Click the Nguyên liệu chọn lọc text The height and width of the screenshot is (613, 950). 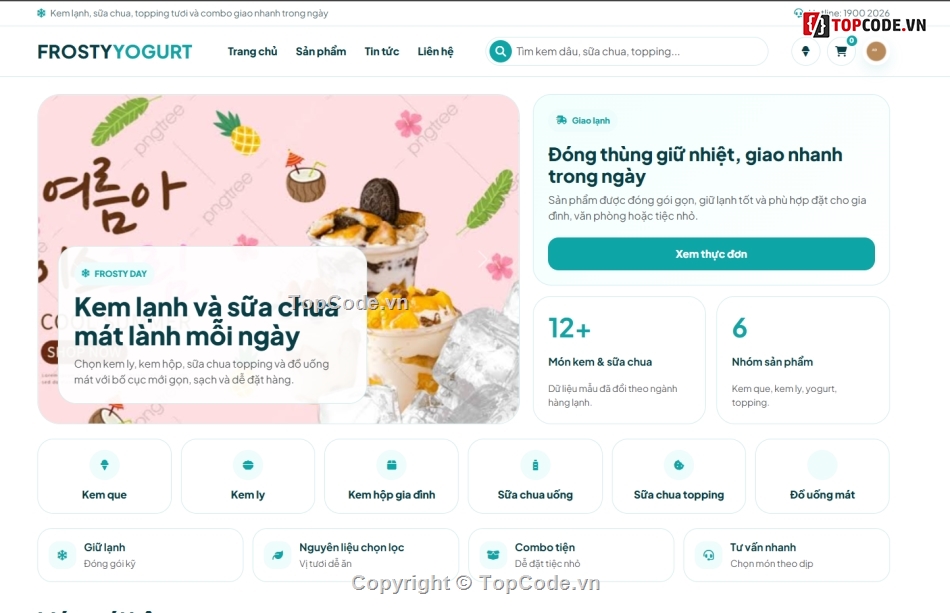click(x=351, y=548)
